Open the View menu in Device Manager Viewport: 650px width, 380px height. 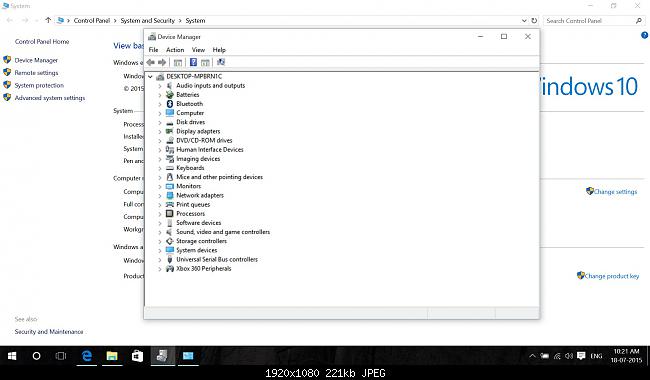click(x=198, y=50)
